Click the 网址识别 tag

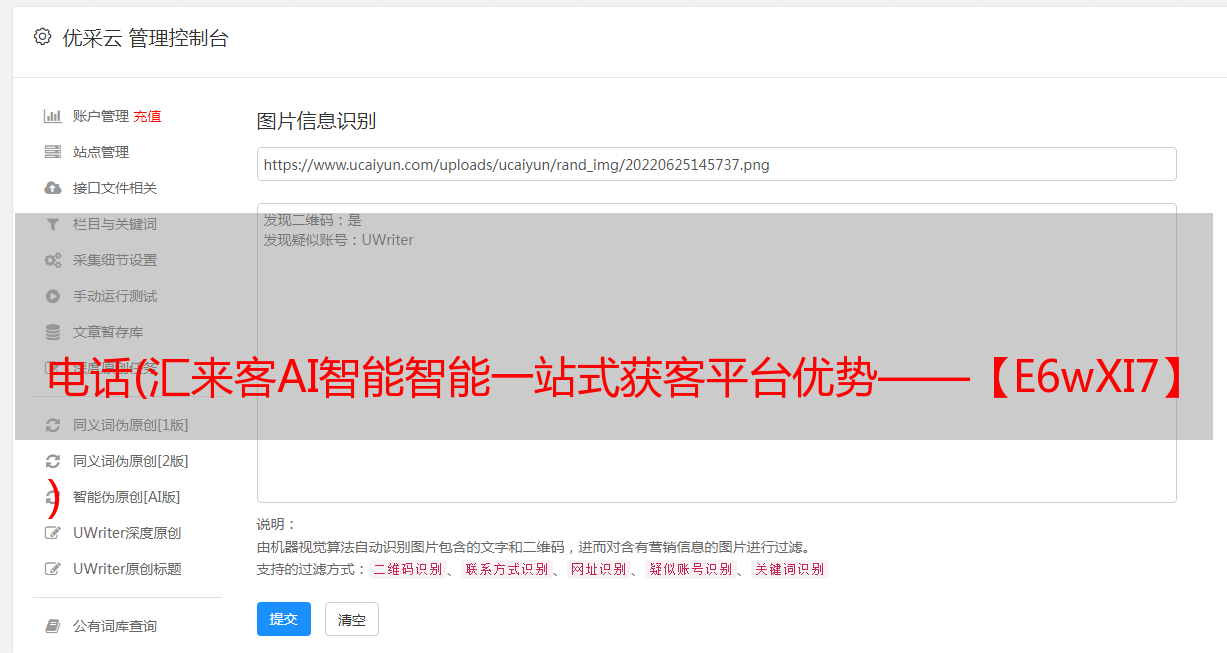click(599, 569)
